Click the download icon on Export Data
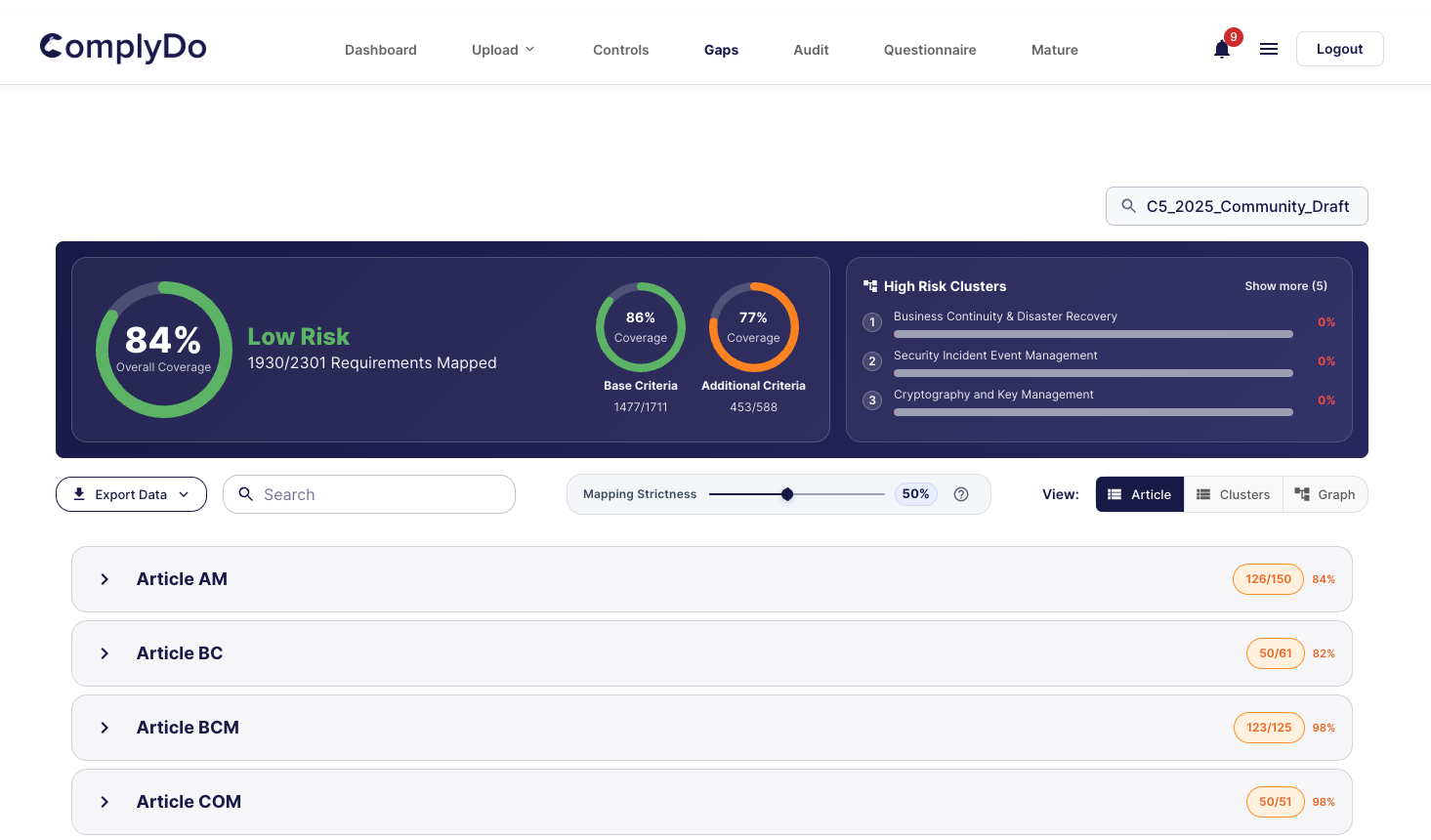The image size is (1431, 840). click(79, 494)
